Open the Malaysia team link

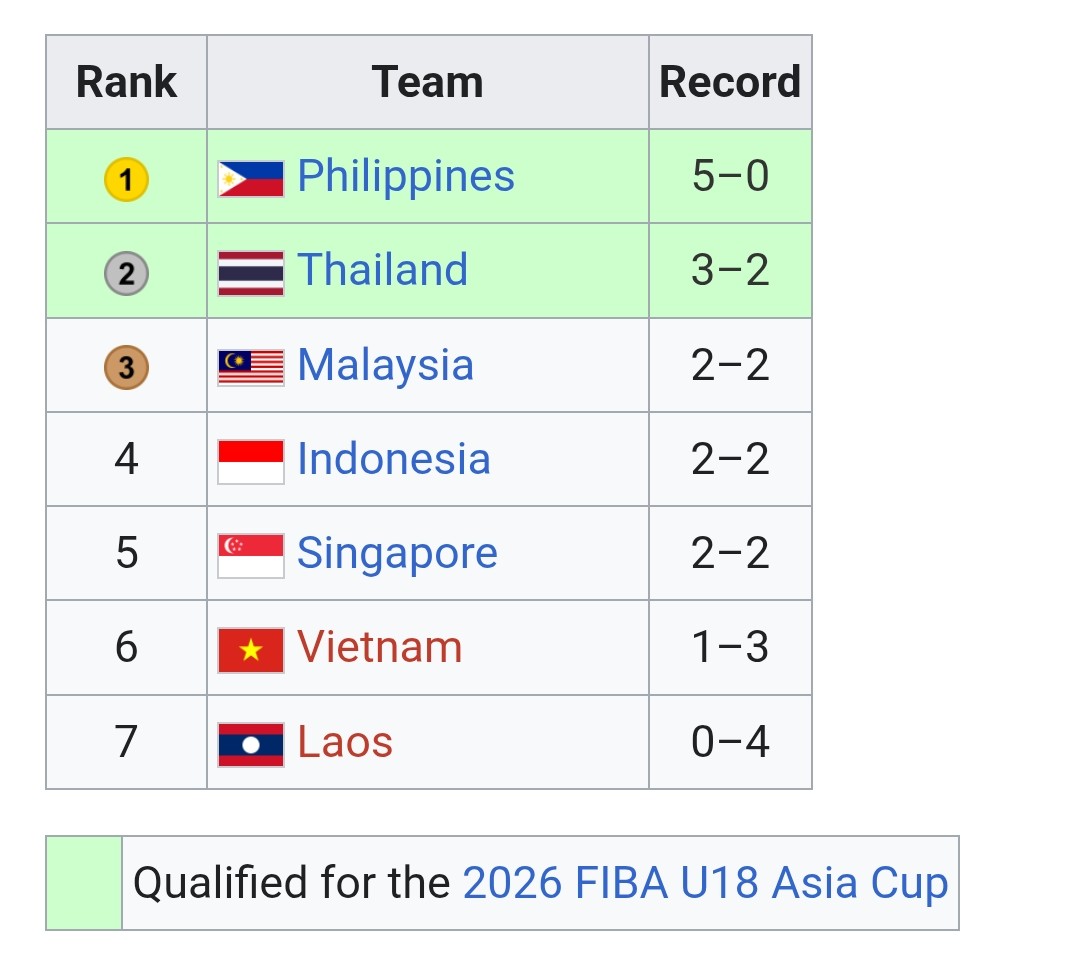(x=386, y=366)
